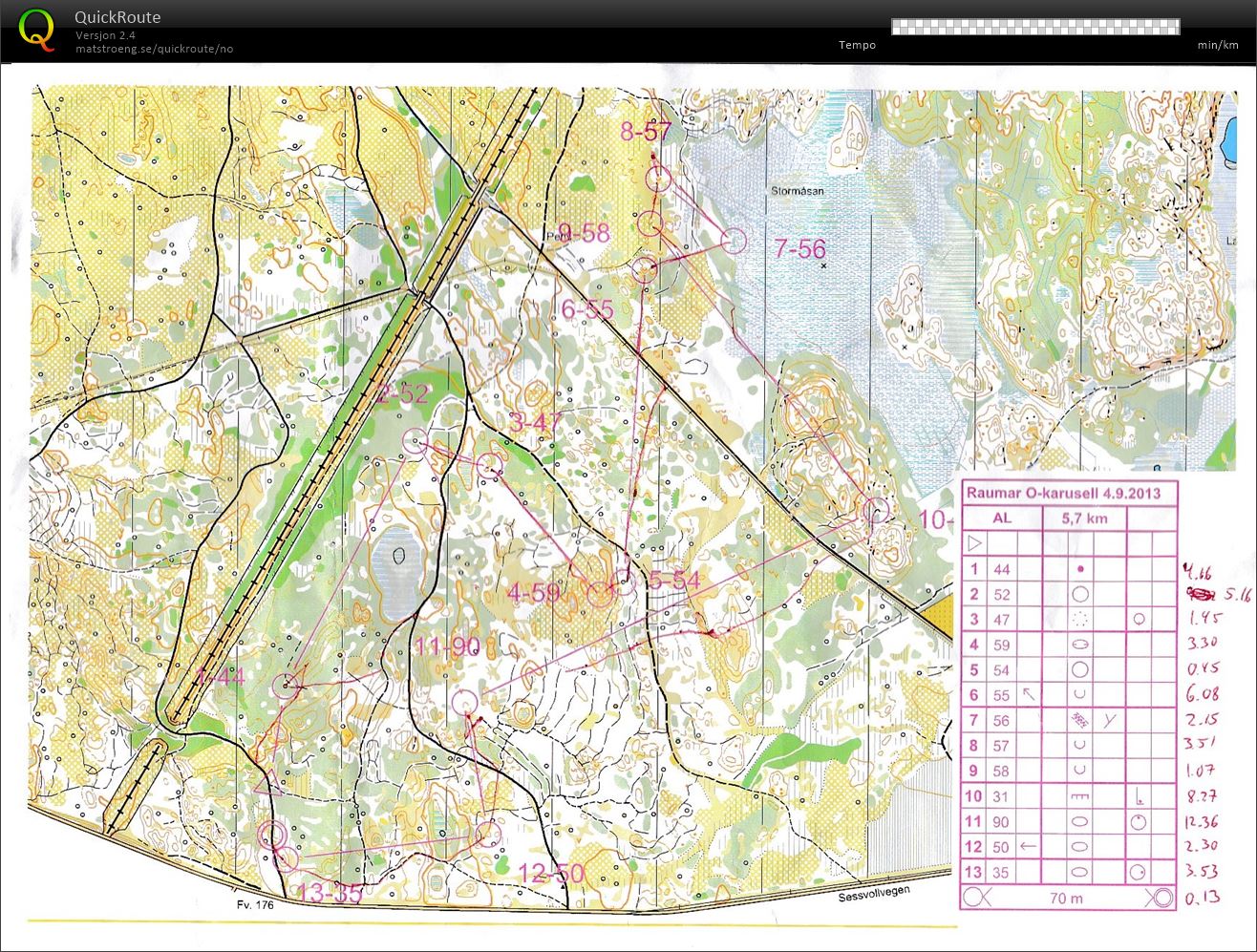The image size is (1257, 952).
Task: Click the Stormåsan place name on map
Action: 798,191
